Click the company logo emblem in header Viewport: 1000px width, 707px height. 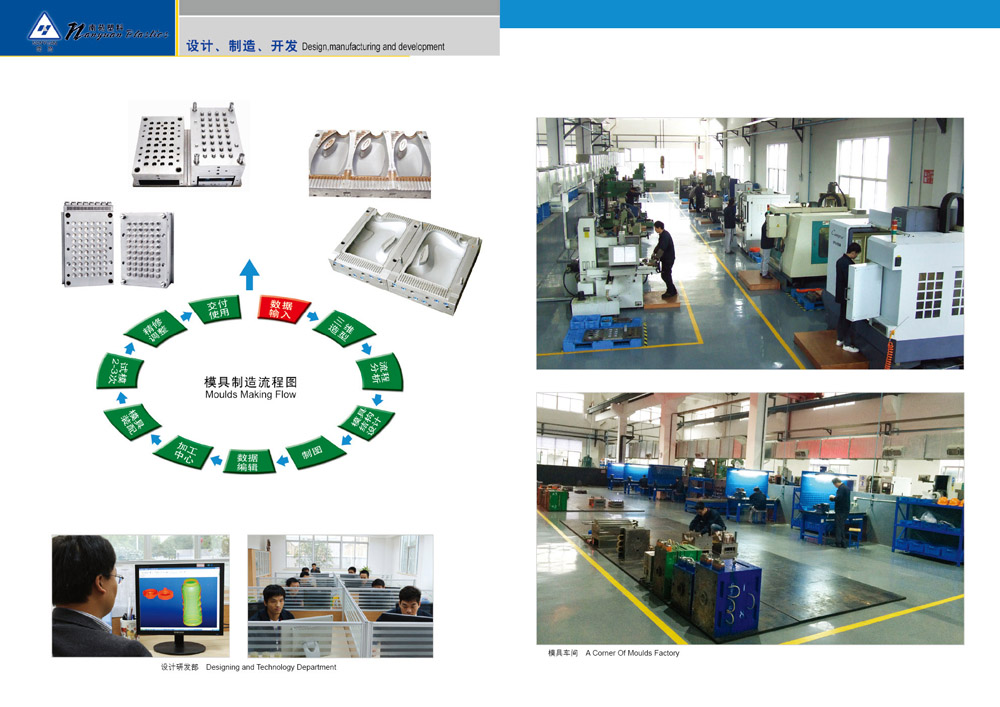(44, 29)
